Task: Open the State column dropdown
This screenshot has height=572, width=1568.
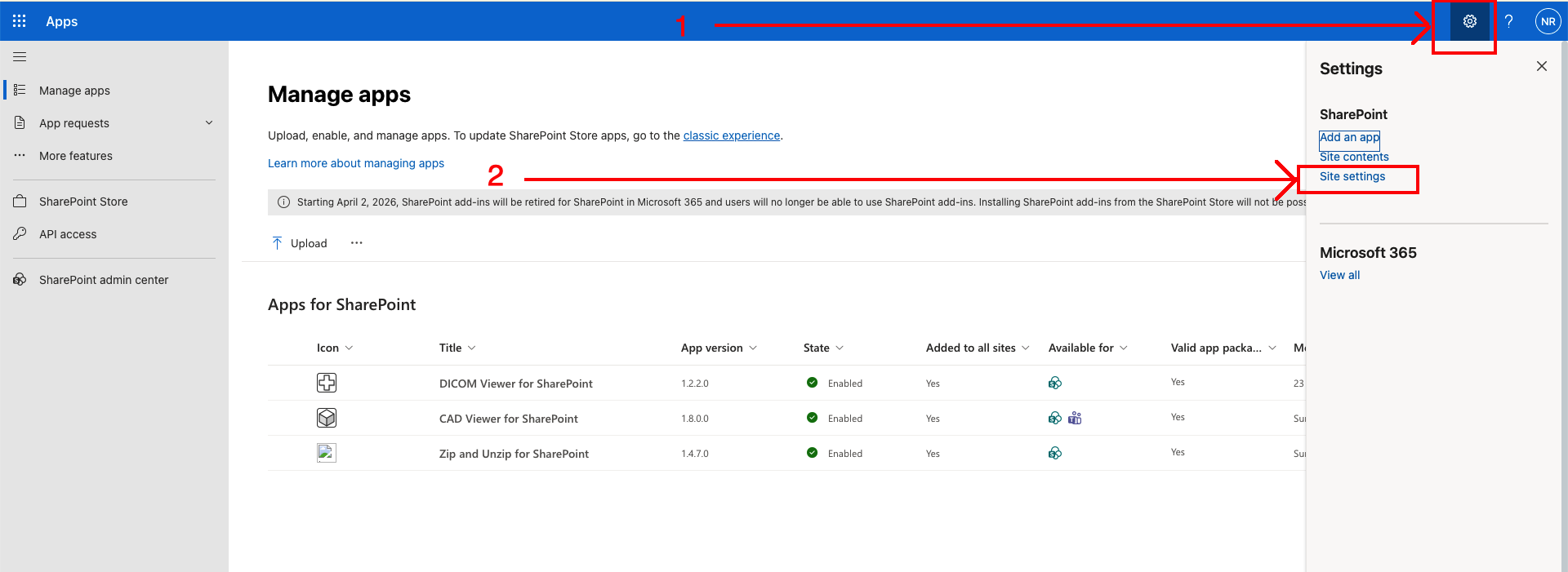Action: click(840, 348)
